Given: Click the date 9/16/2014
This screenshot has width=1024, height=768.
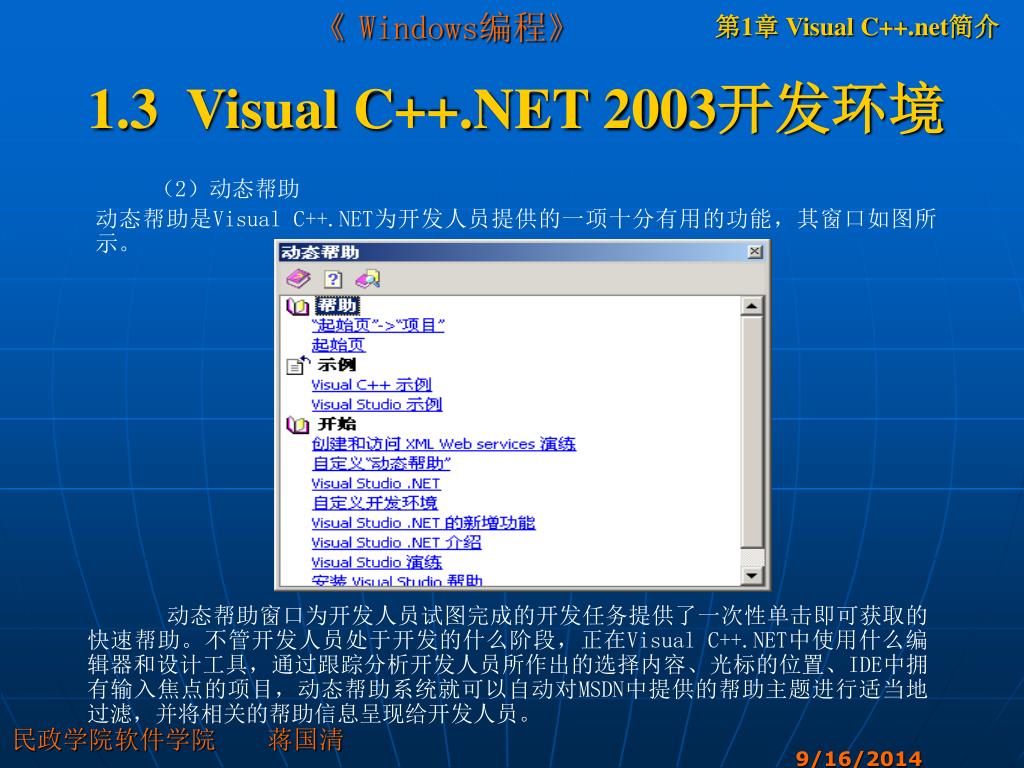Looking at the screenshot, I should tap(859, 758).
